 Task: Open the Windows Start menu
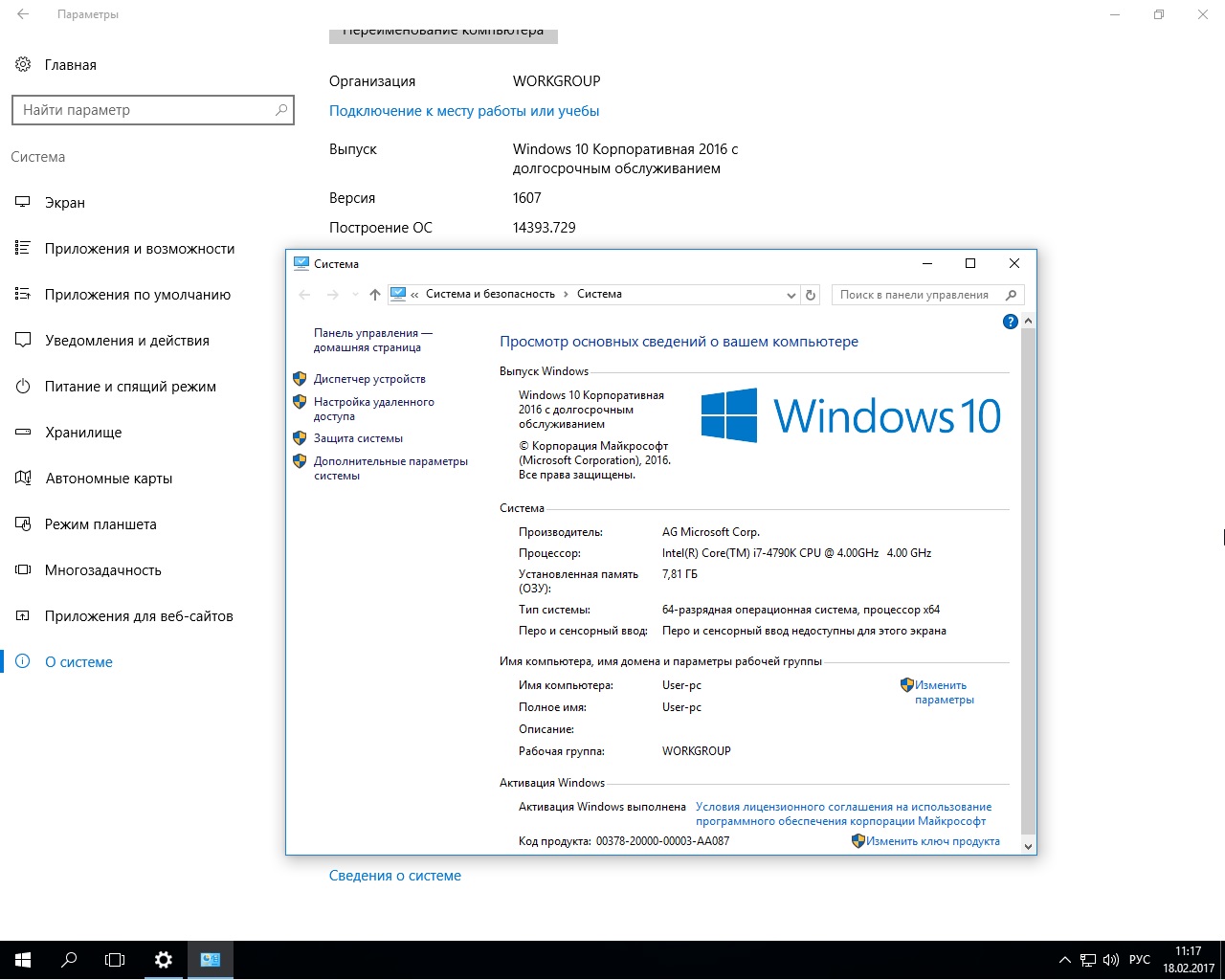click(x=23, y=959)
